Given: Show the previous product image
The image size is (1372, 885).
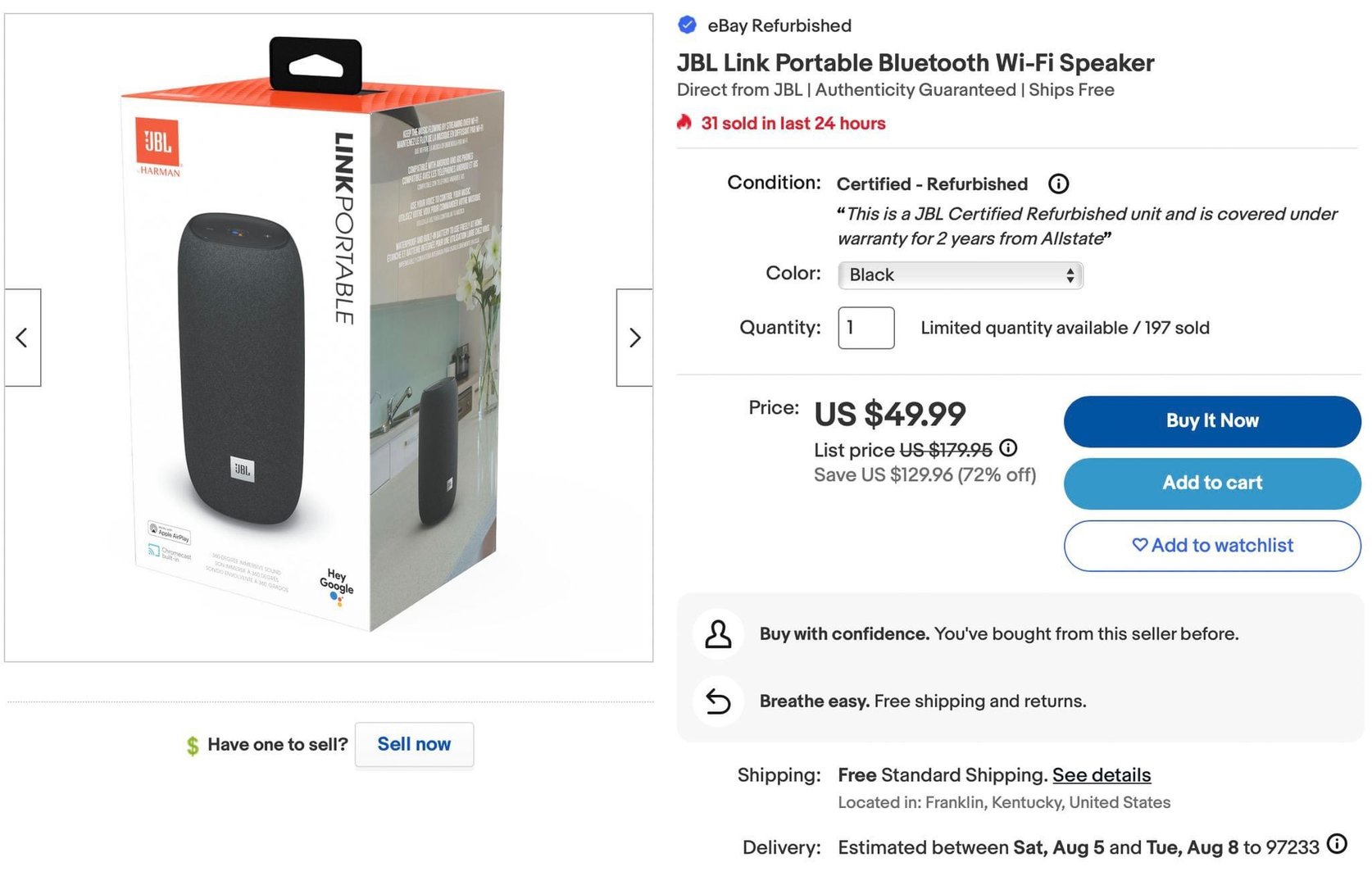Looking at the screenshot, I should click(x=22, y=338).
